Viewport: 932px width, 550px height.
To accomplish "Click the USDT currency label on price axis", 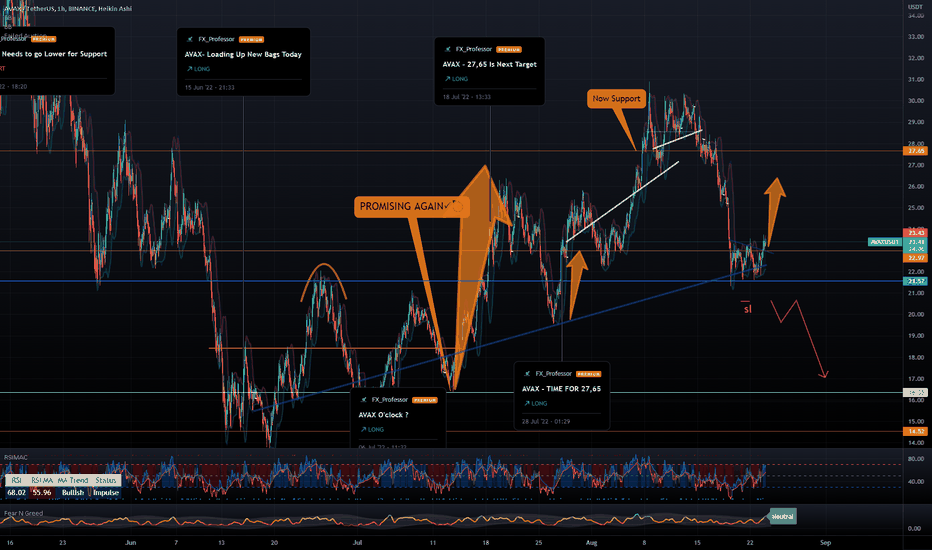I will tap(915, 7).
